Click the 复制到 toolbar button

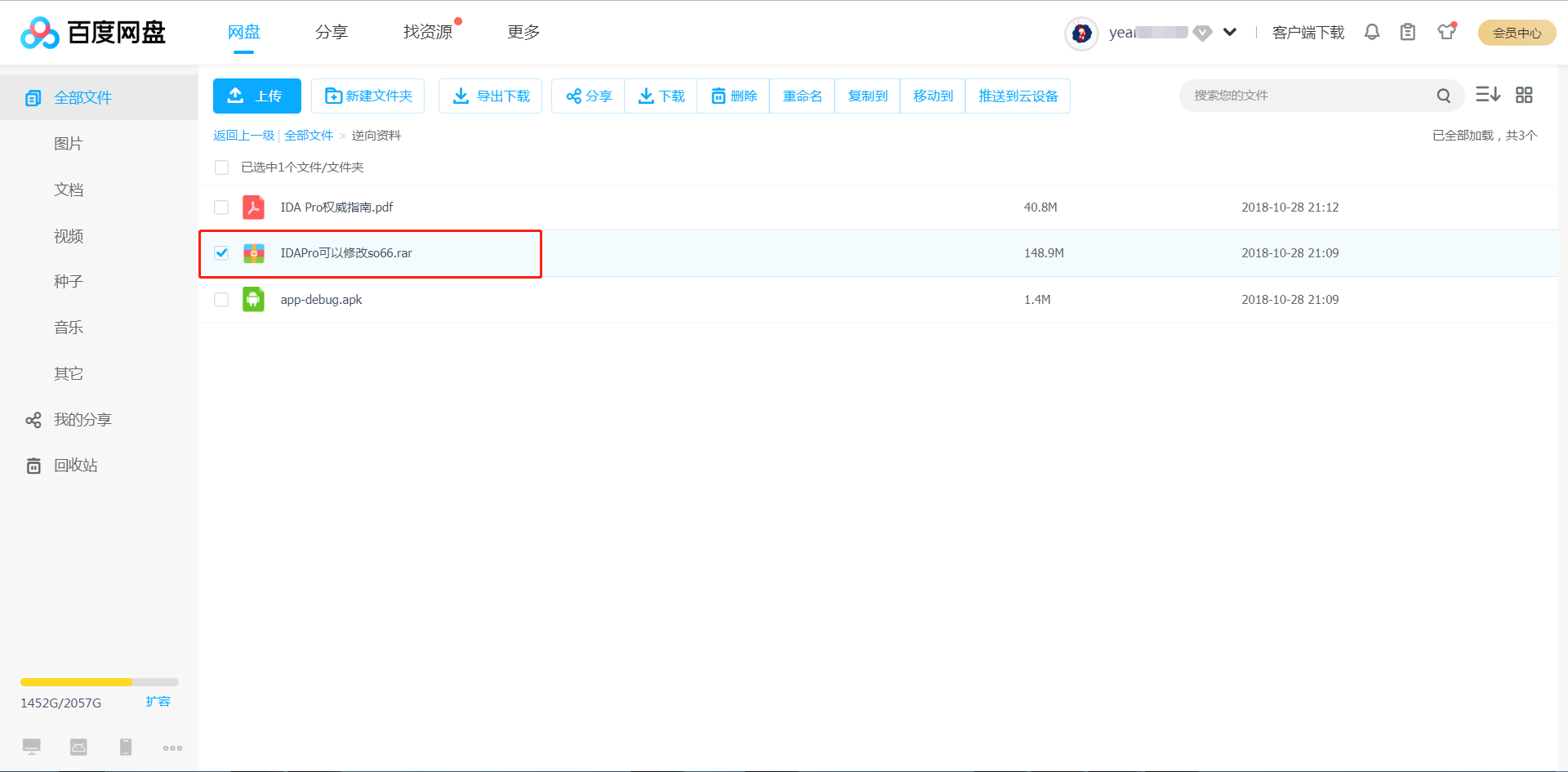867,96
